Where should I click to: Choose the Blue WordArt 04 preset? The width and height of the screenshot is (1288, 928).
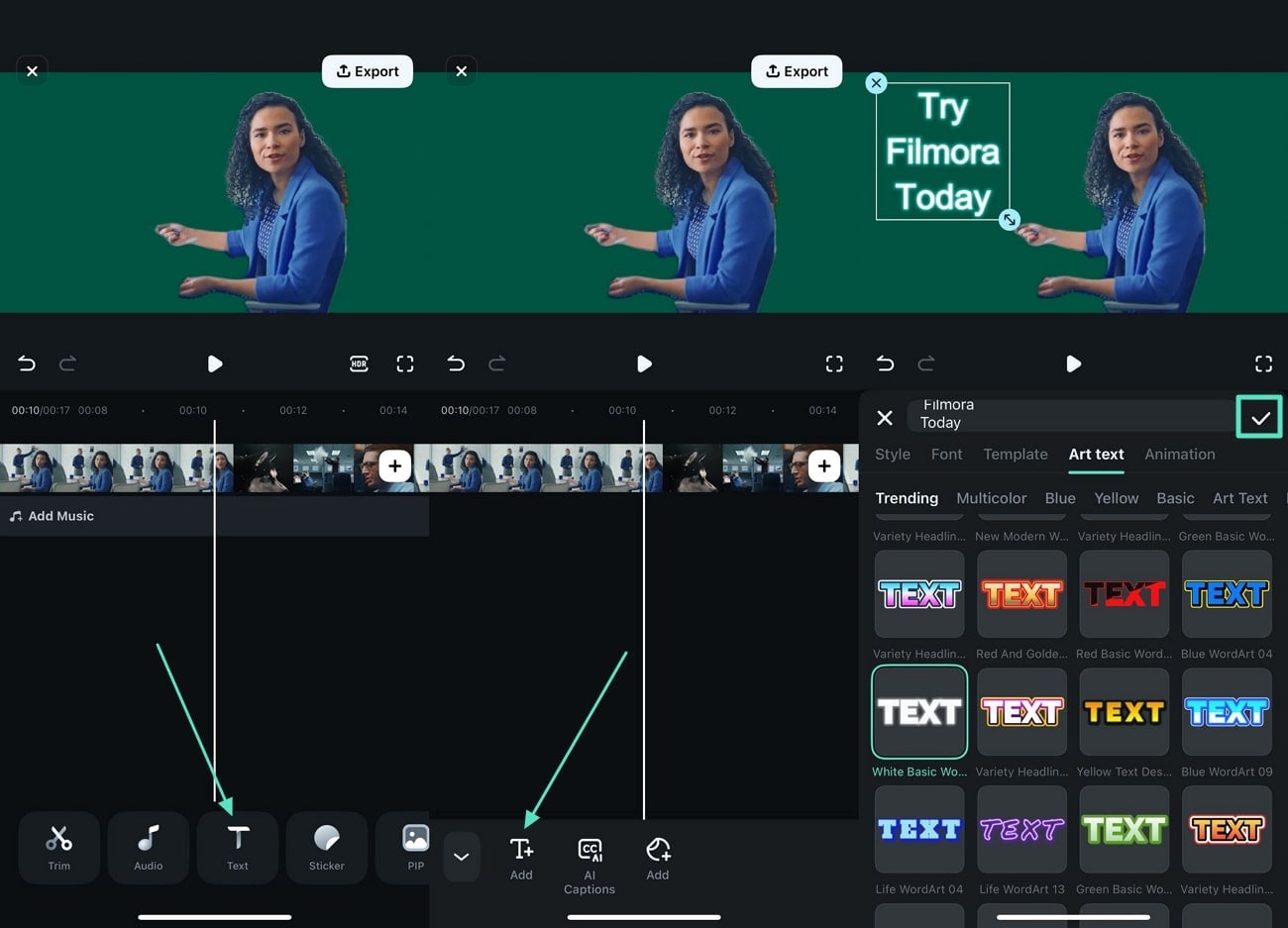tap(1227, 594)
